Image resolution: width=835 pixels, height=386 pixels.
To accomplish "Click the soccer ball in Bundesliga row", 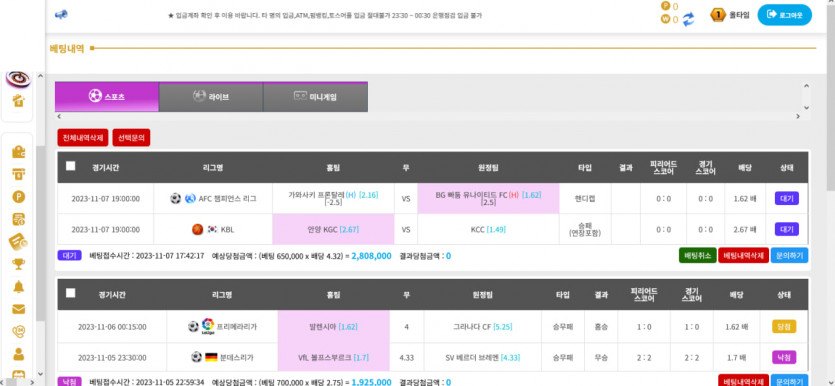I will [x=196, y=357].
